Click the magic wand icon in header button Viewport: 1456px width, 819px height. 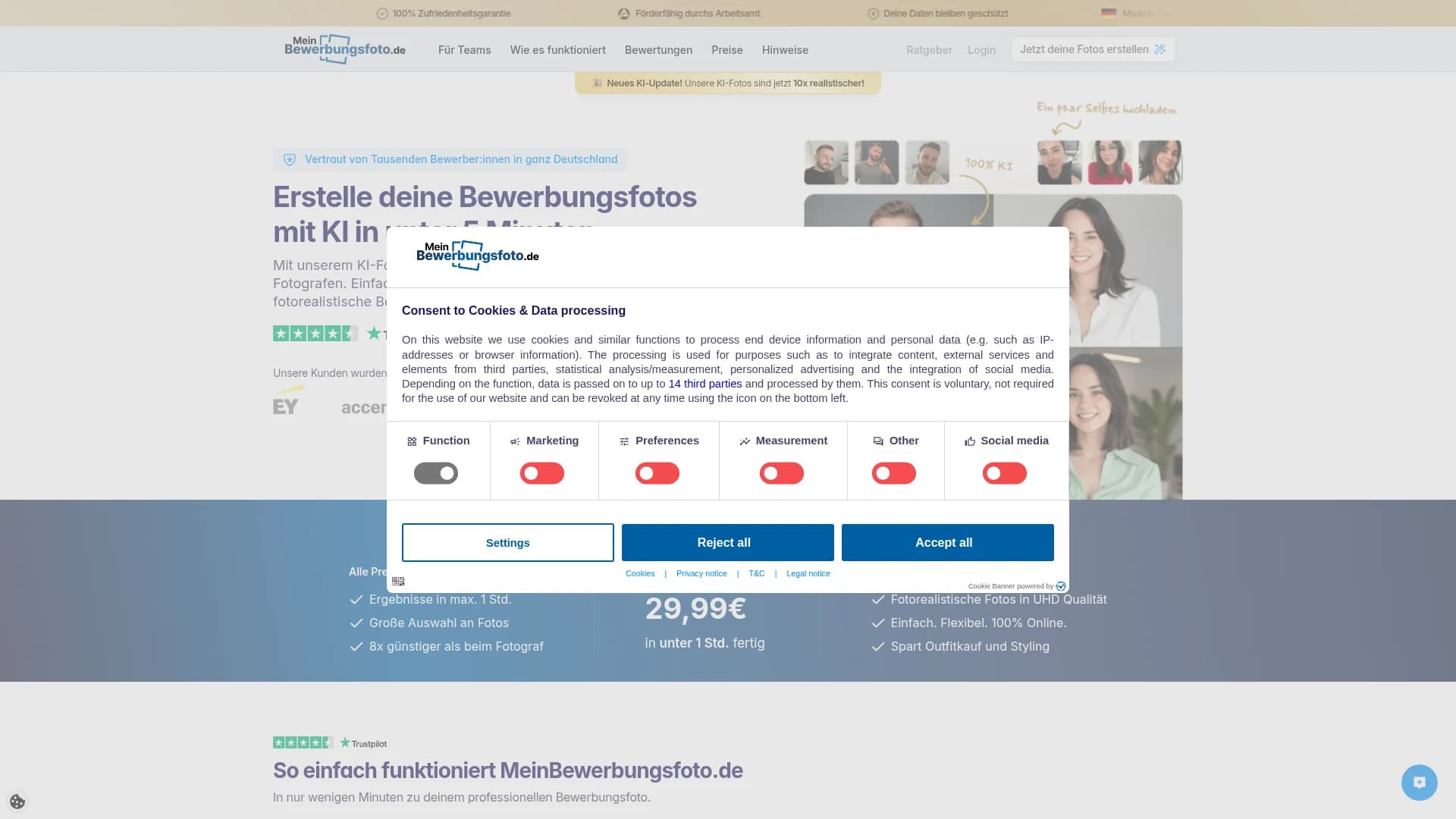click(x=1159, y=49)
